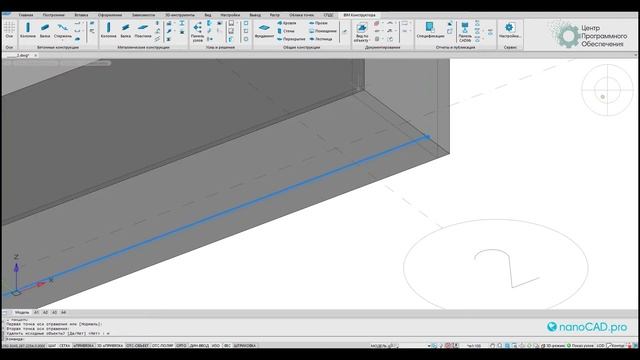Open the Построение ribbon tab
640x360 pixels.
[x=53, y=15]
